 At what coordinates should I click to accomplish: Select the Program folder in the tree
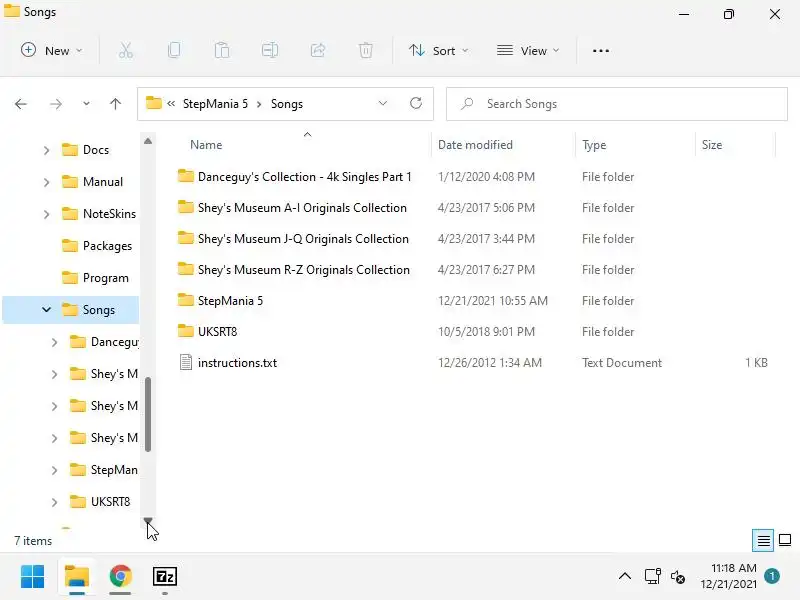click(x=106, y=278)
